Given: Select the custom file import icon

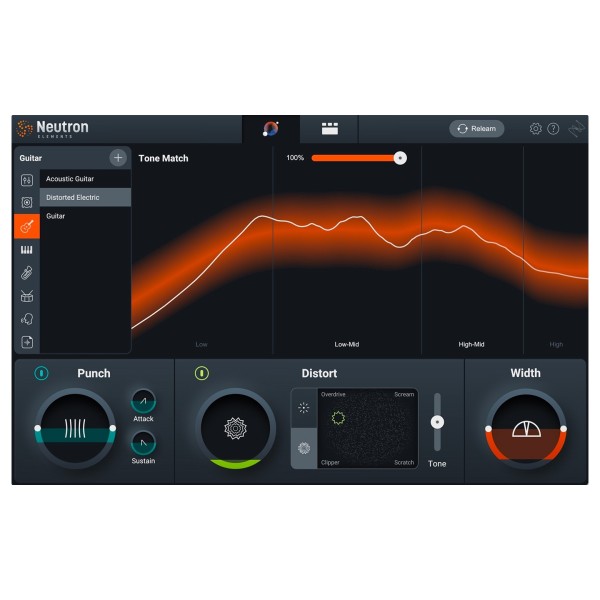Looking at the screenshot, I should pos(27,342).
